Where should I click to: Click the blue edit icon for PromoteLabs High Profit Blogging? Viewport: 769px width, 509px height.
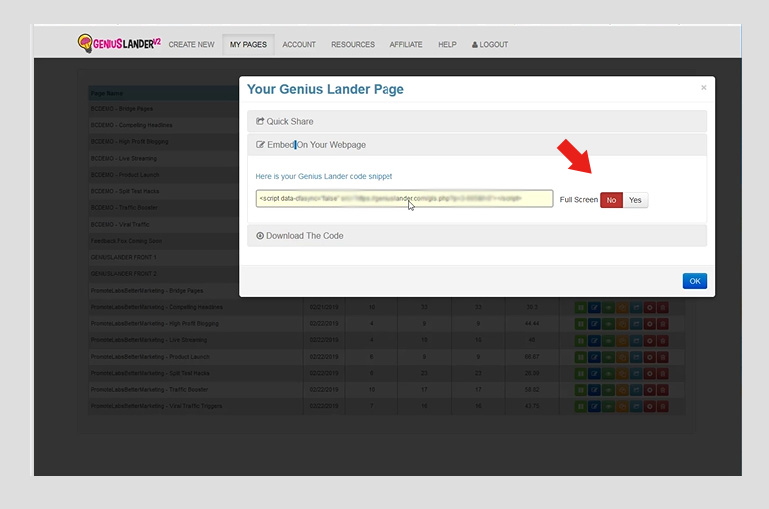pos(594,324)
